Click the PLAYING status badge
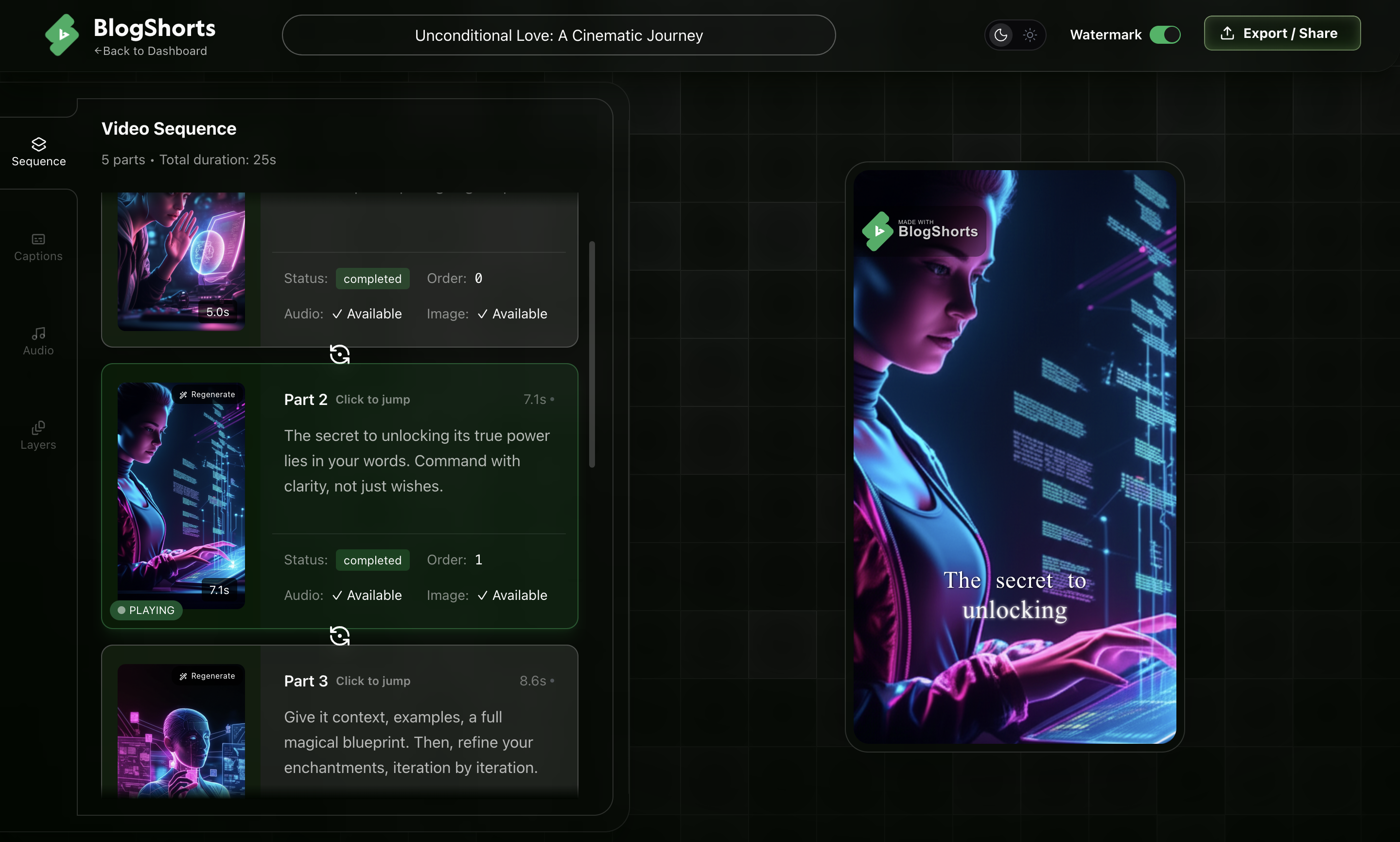 pos(146,610)
